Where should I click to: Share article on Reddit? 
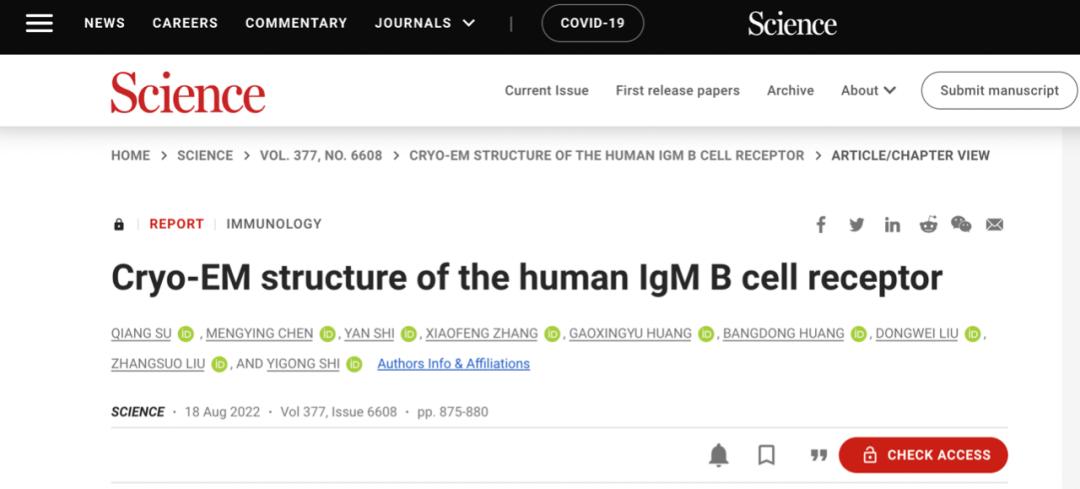pos(928,224)
